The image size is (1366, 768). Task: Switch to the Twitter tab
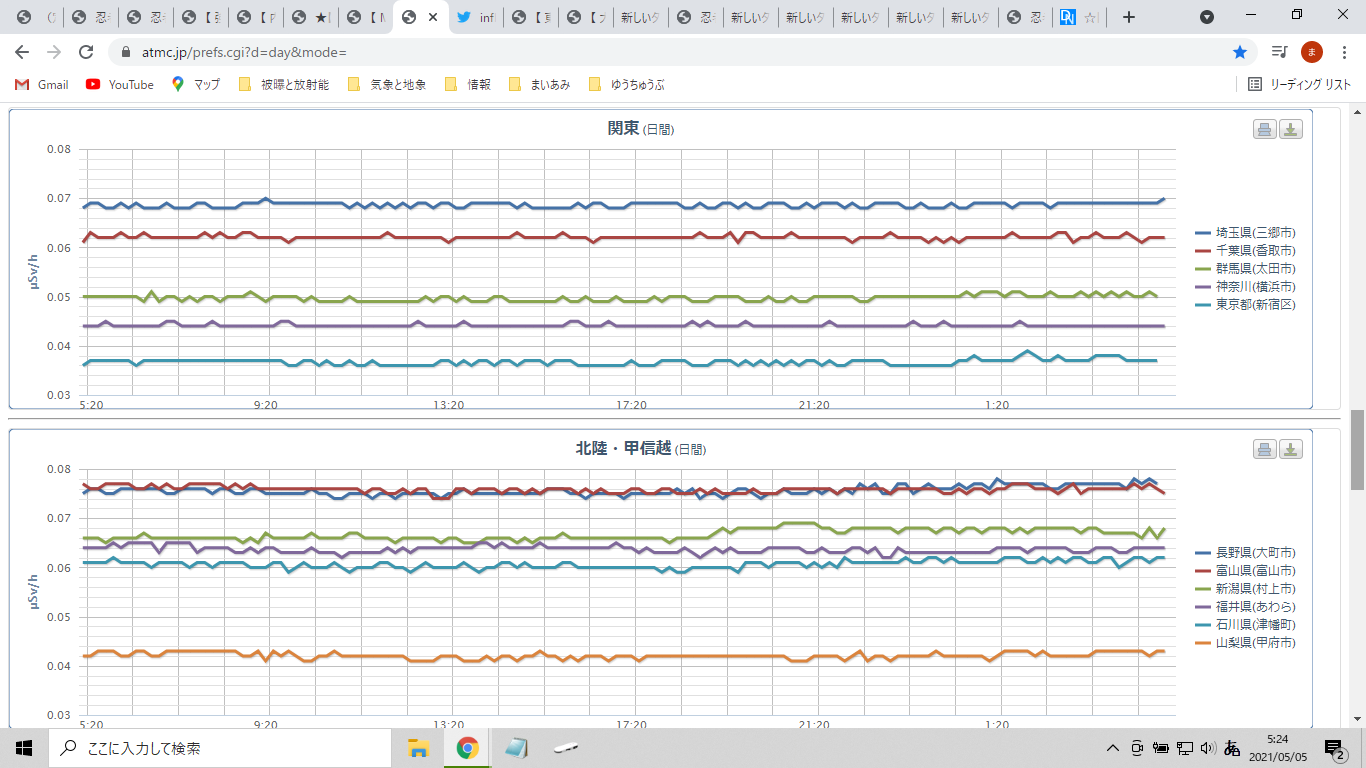pos(475,17)
